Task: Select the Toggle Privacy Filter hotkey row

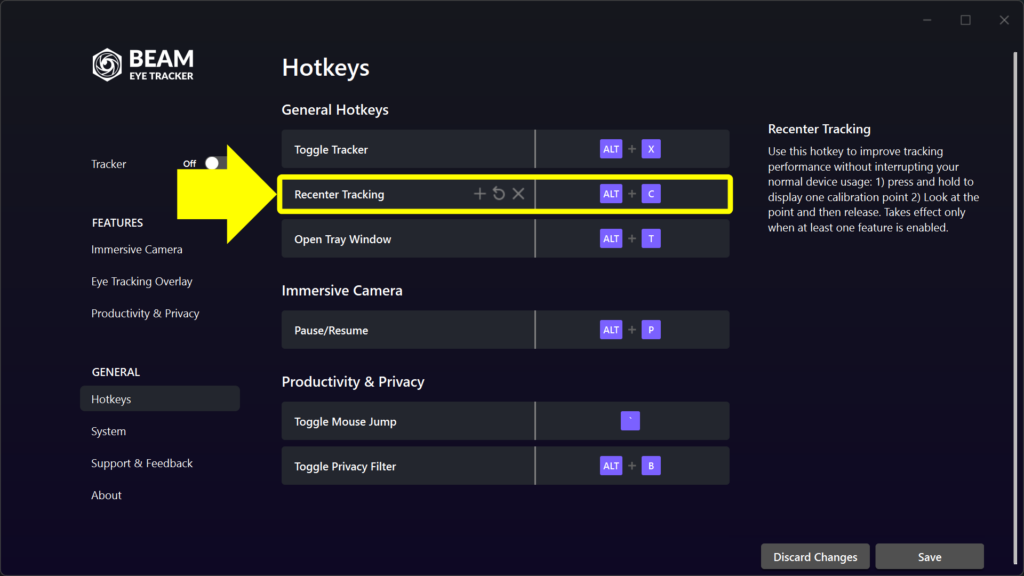Action: [505, 466]
